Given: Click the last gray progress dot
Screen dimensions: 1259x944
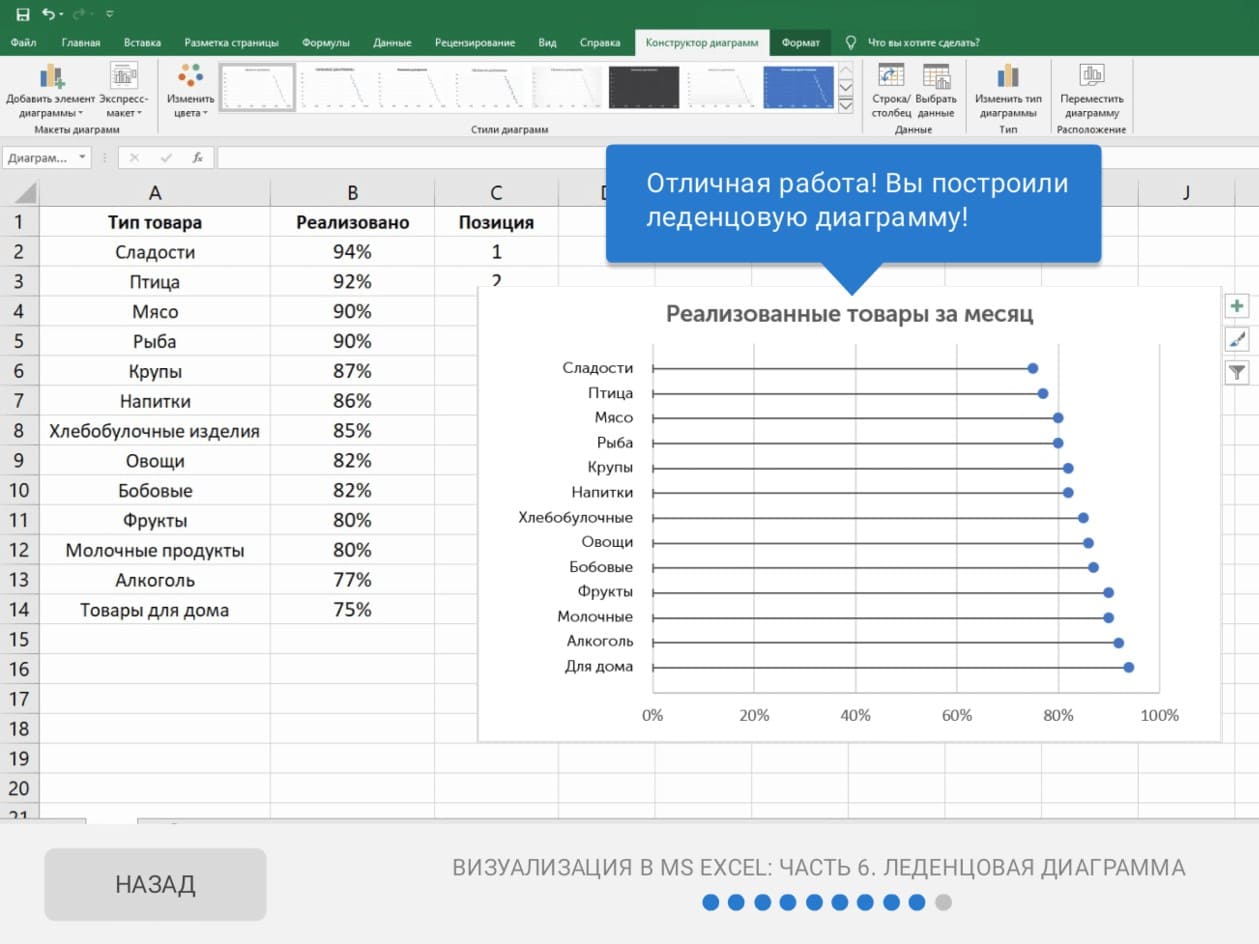Looking at the screenshot, I should click(x=943, y=903).
